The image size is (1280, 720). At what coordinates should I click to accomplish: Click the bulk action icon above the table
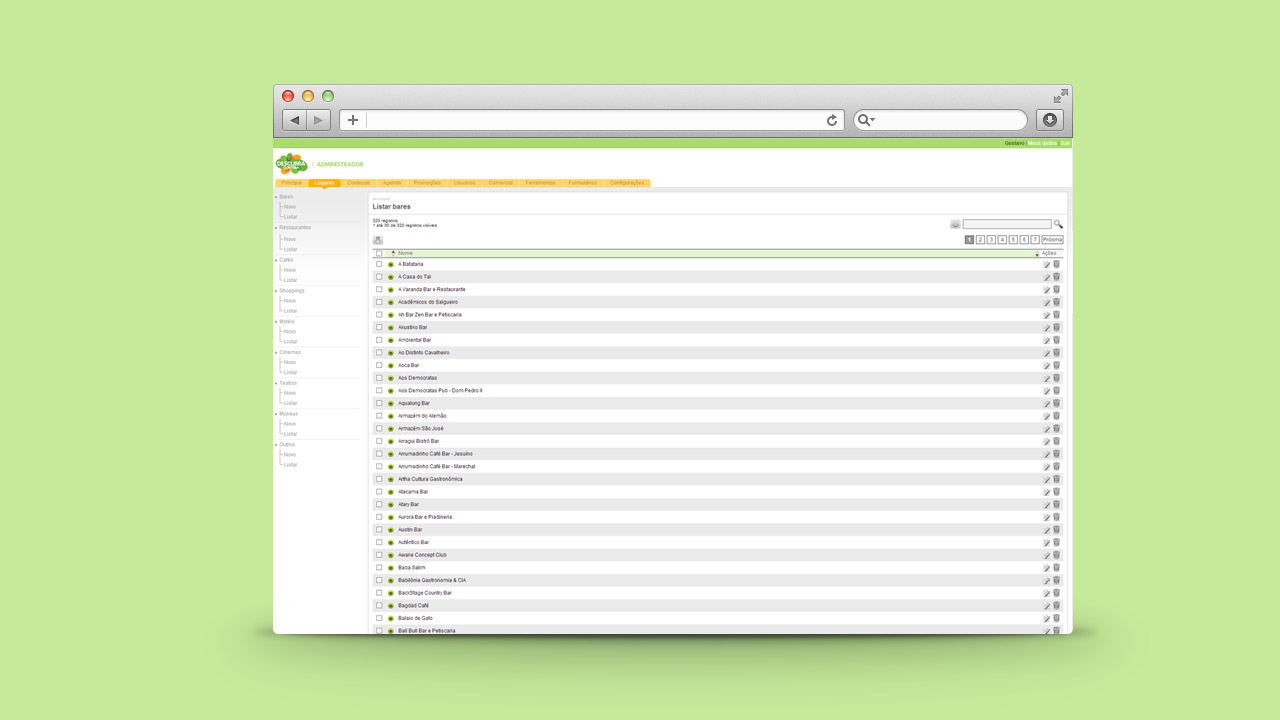(378, 240)
